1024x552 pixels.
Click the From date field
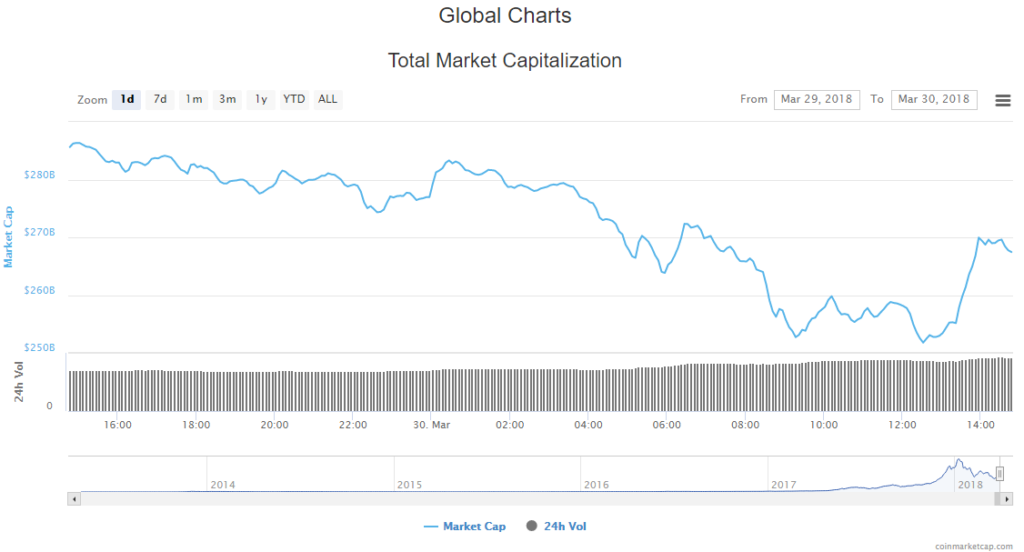coord(816,99)
